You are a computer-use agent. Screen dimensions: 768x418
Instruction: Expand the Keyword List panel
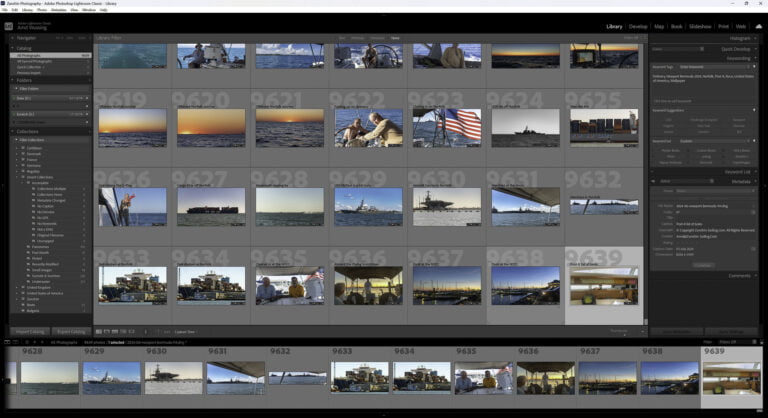[755, 172]
